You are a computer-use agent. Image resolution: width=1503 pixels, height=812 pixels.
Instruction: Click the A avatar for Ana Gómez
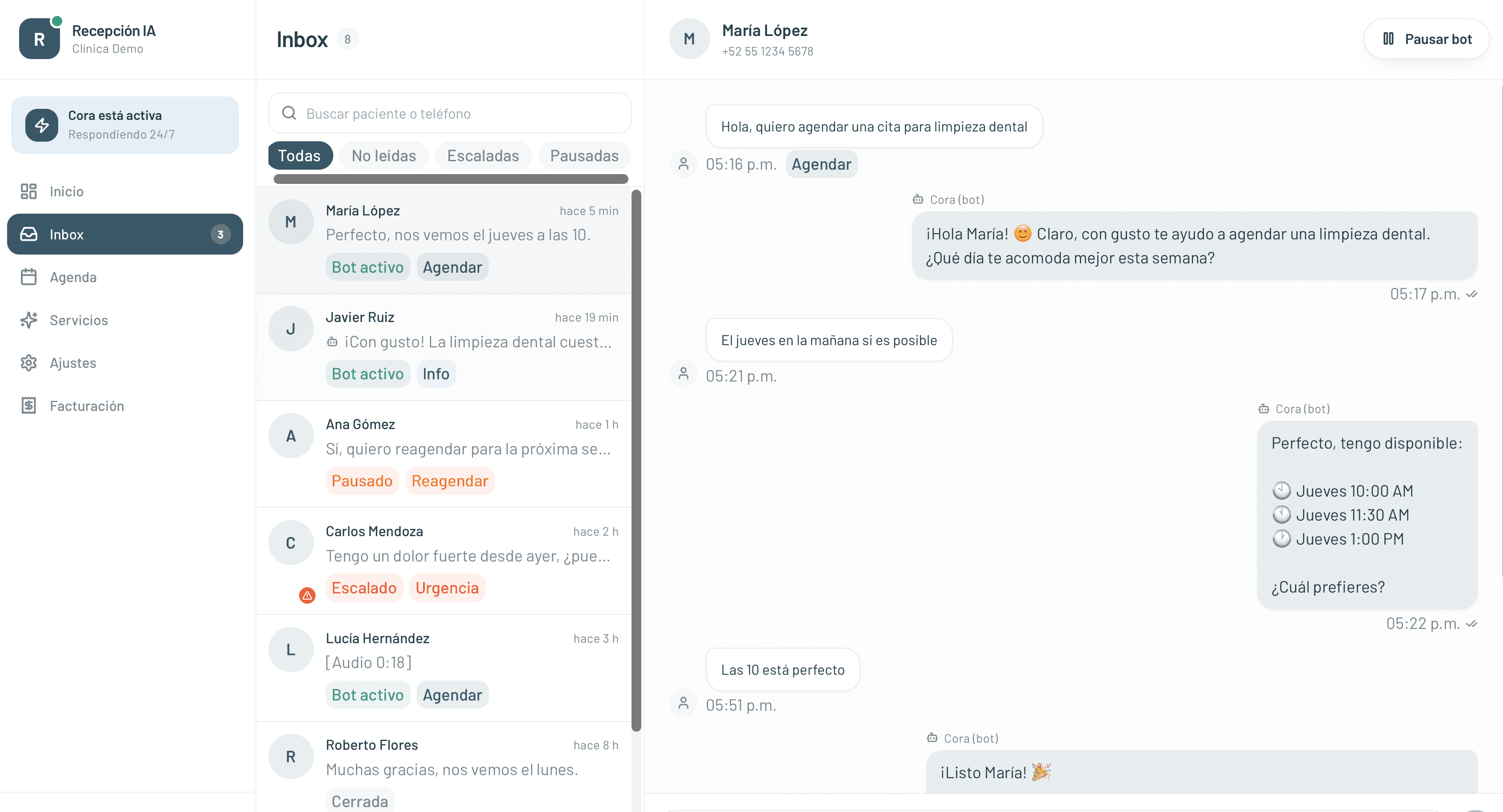[x=291, y=436]
